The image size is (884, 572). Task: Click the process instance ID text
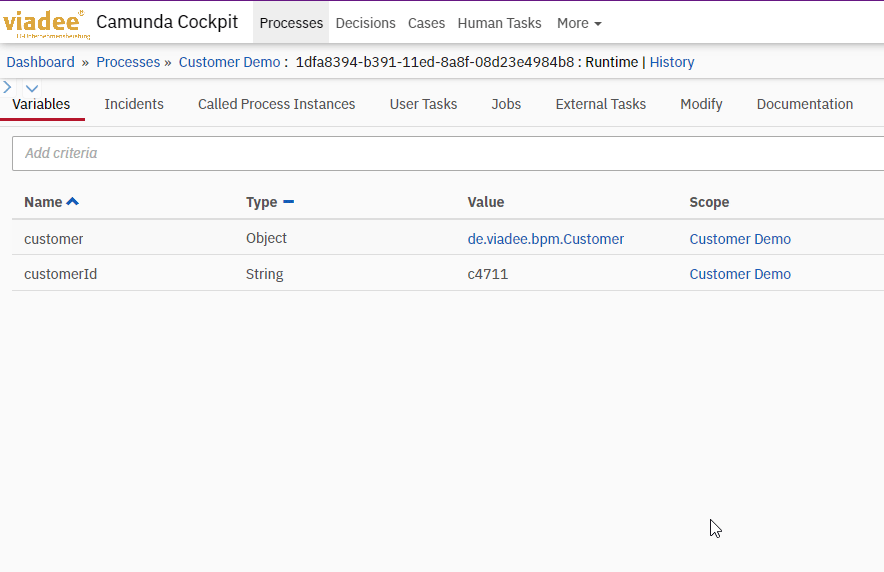[435, 62]
